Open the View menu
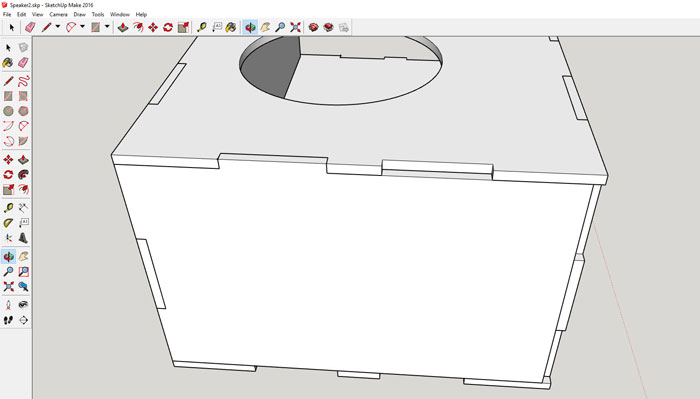The width and height of the screenshot is (700, 399). tap(38, 14)
